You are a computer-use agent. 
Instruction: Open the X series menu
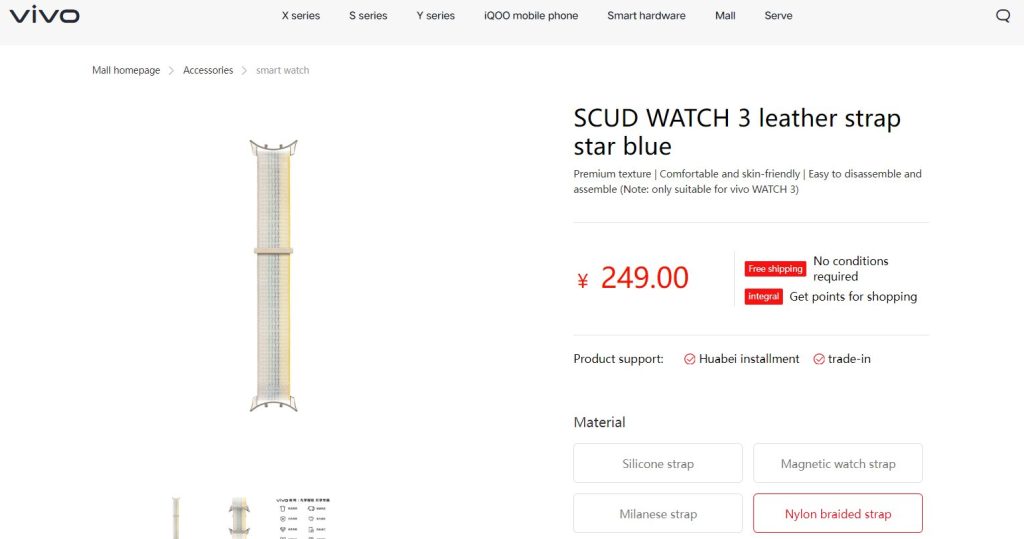[300, 16]
